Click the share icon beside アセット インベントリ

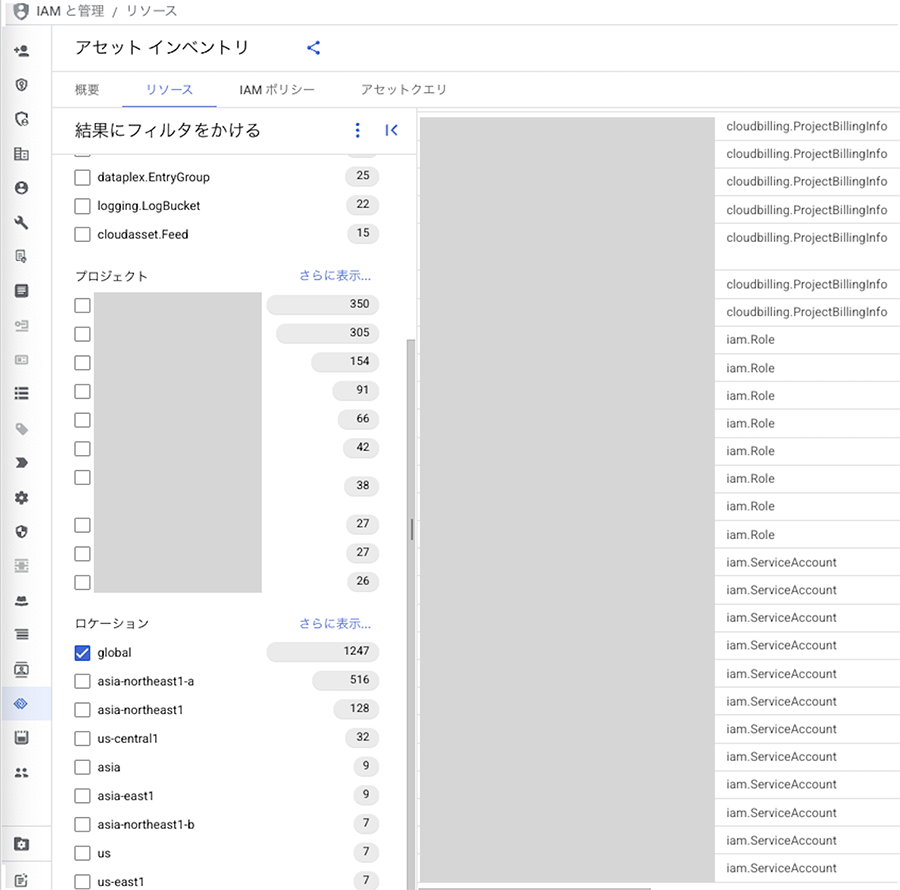313,48
